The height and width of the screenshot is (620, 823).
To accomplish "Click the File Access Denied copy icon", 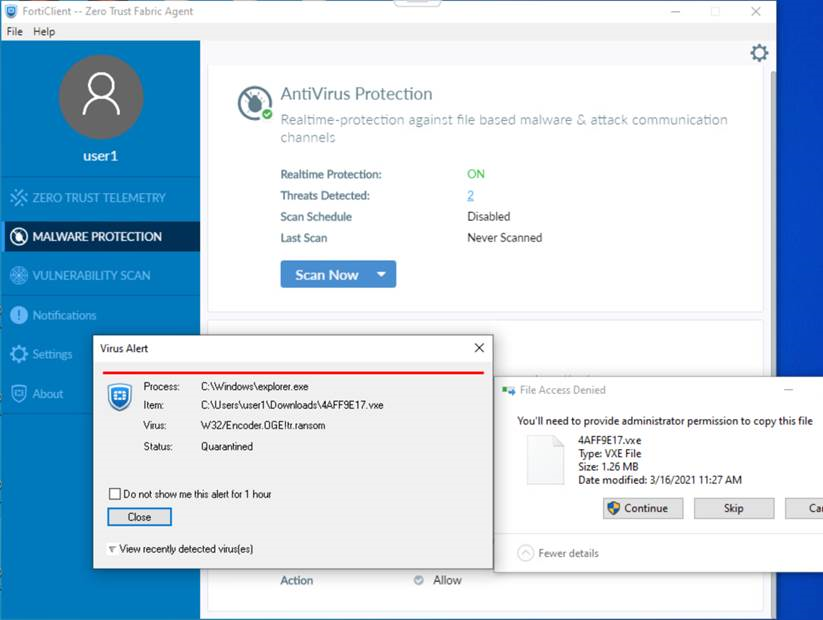I will (x=508, y=390).
